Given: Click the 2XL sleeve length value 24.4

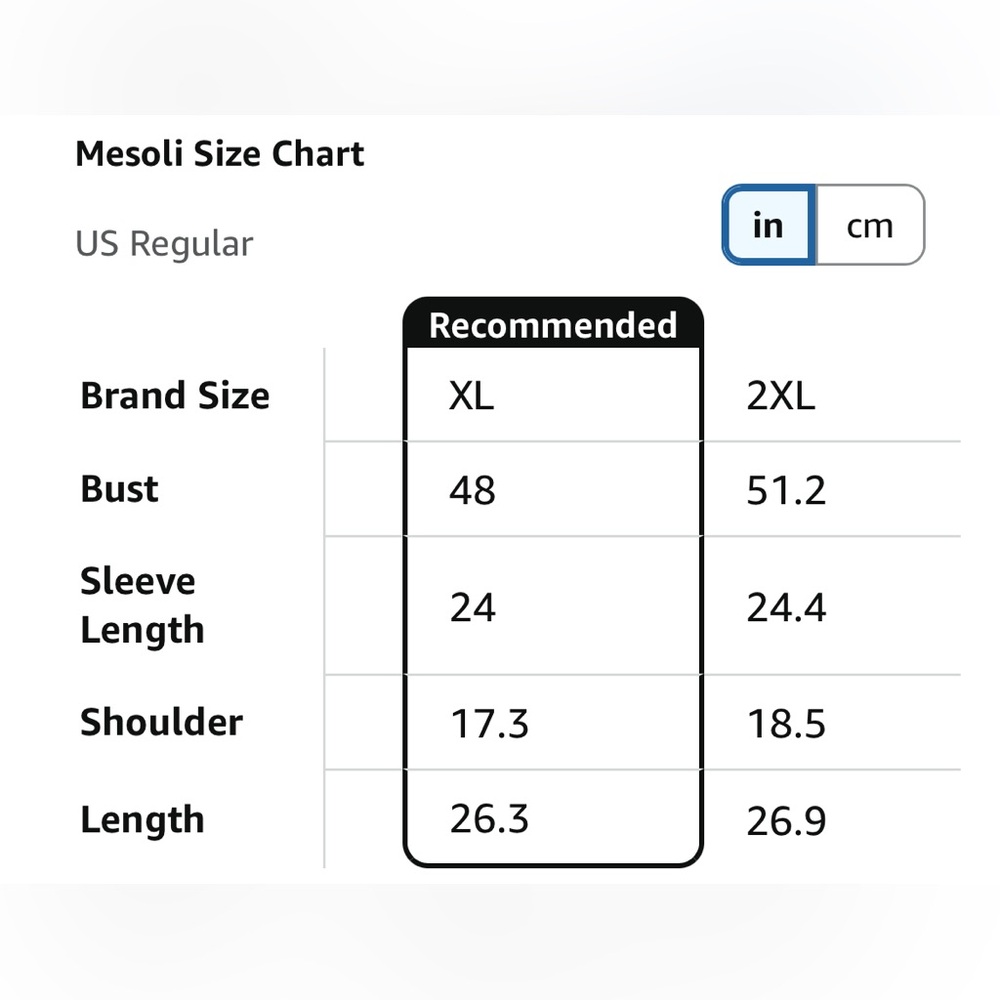Looking at the screenshot, I should tap(786, 607).
